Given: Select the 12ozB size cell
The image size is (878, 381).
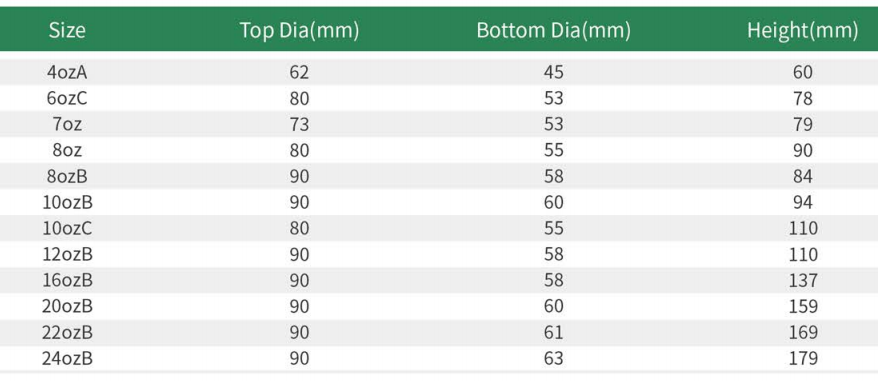Looking at the screenshot, I should click(67, 255).
